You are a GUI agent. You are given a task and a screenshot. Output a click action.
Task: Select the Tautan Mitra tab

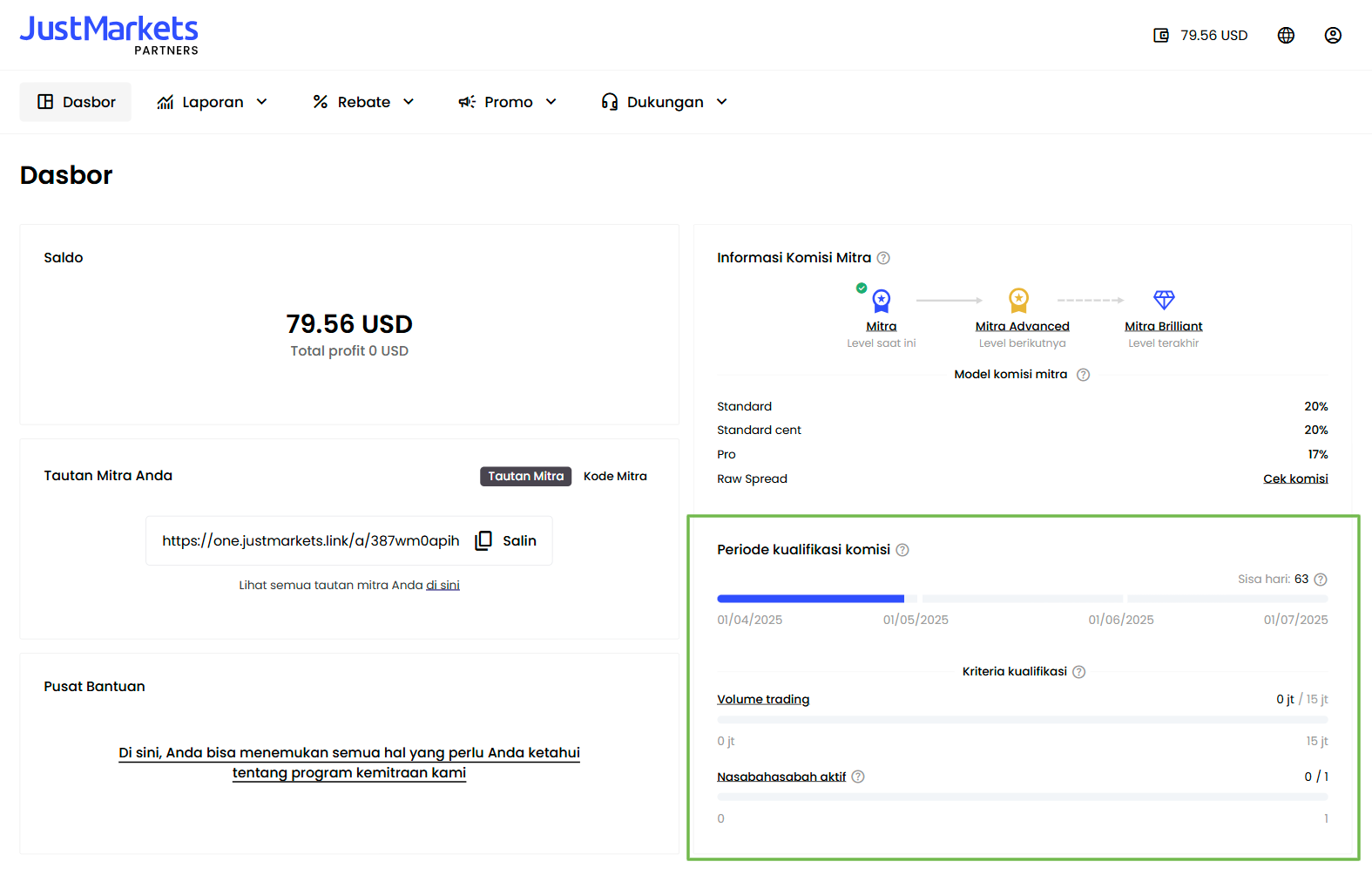coord(526,477)
